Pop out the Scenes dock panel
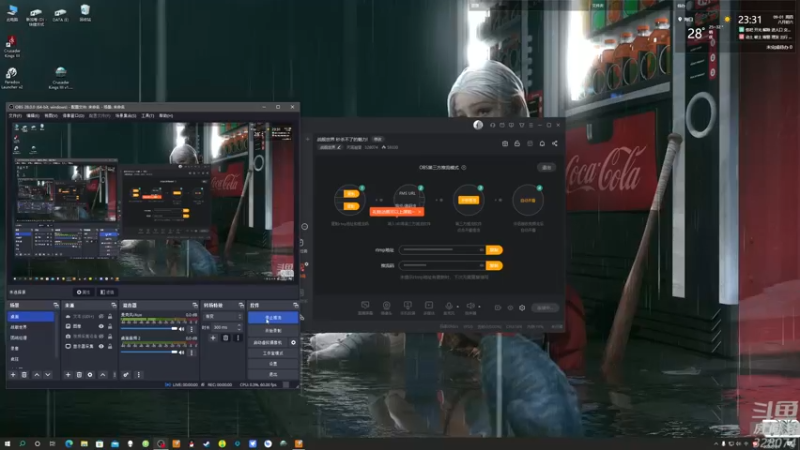 (x=56, y=305)
